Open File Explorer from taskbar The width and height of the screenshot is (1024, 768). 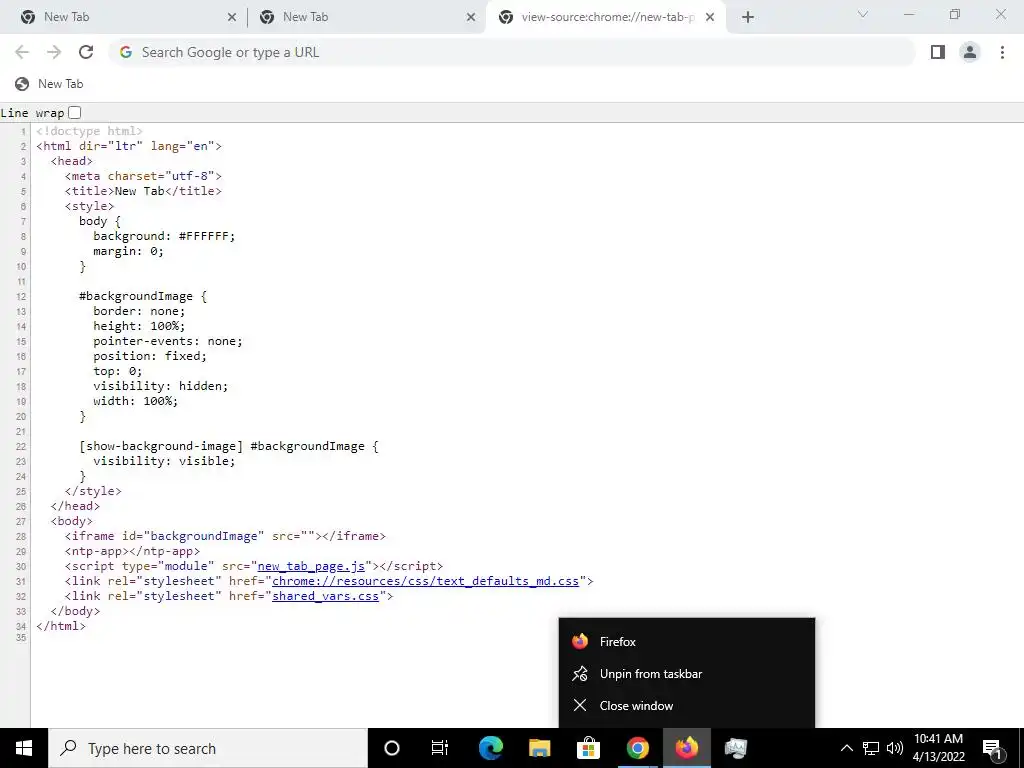539,748
